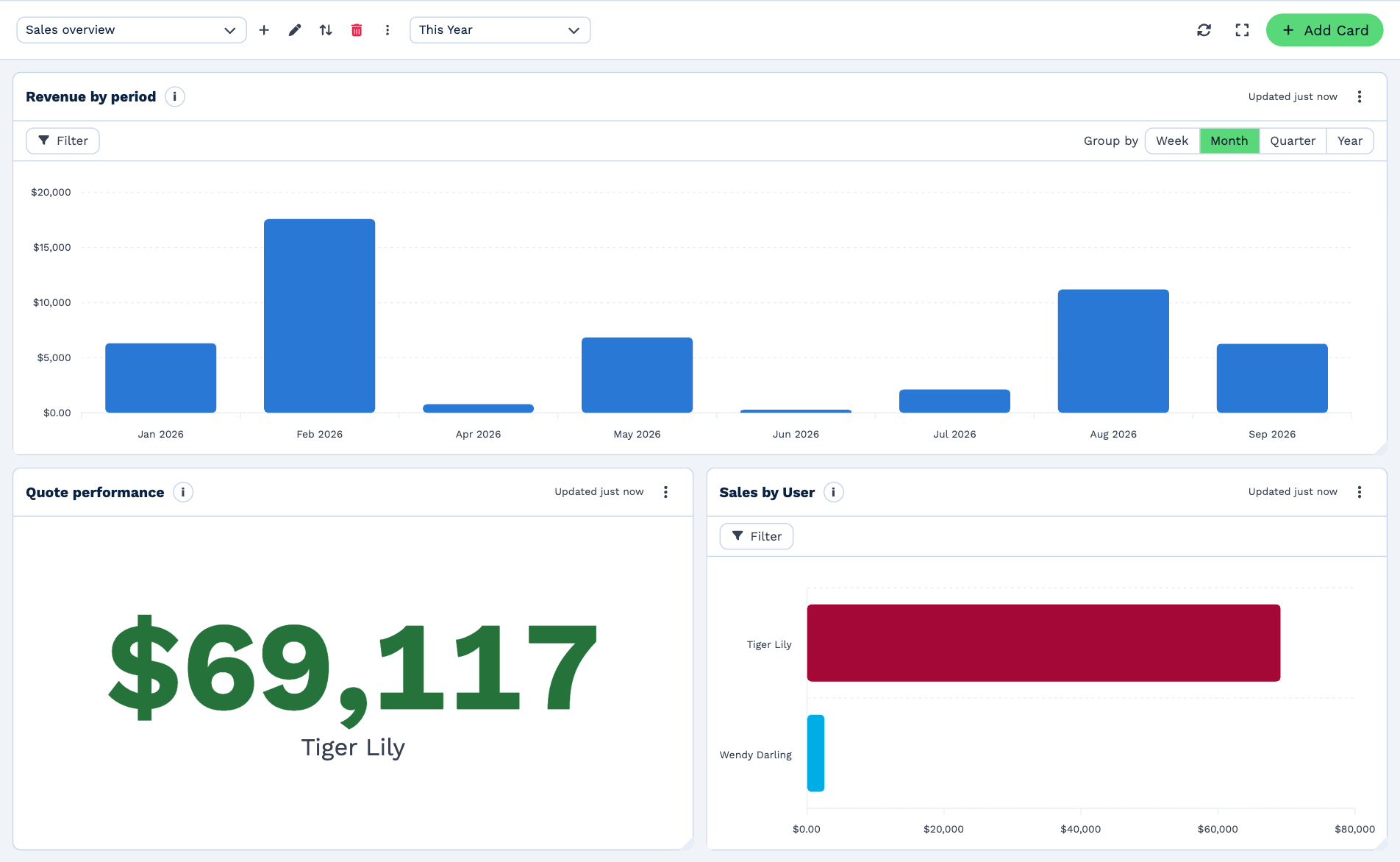Click the Sep 2026 revenue bar

[x=1272, y=378]
